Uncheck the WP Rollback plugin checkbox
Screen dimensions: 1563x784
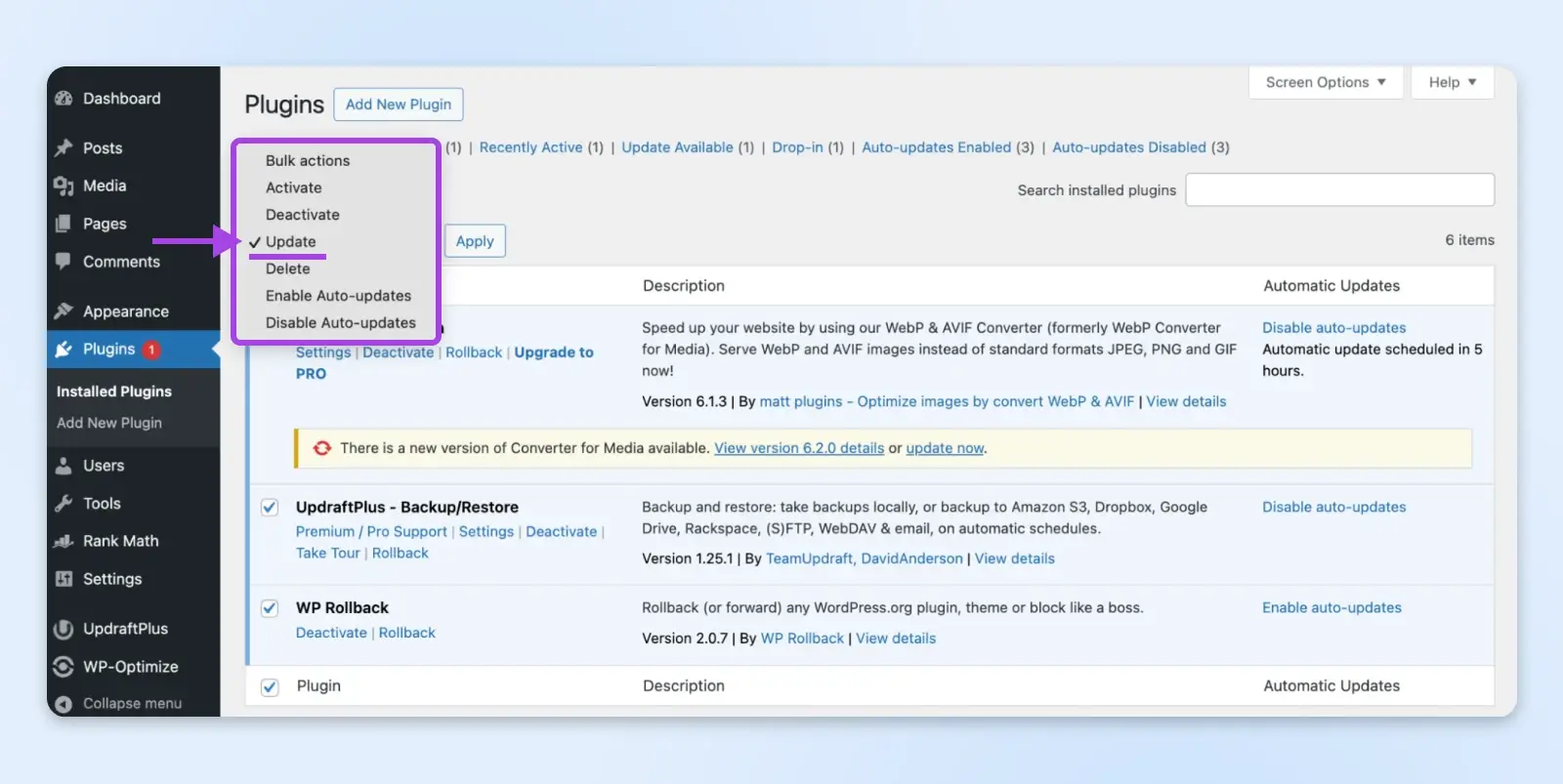pyautogui.click(x=270, y=608)
